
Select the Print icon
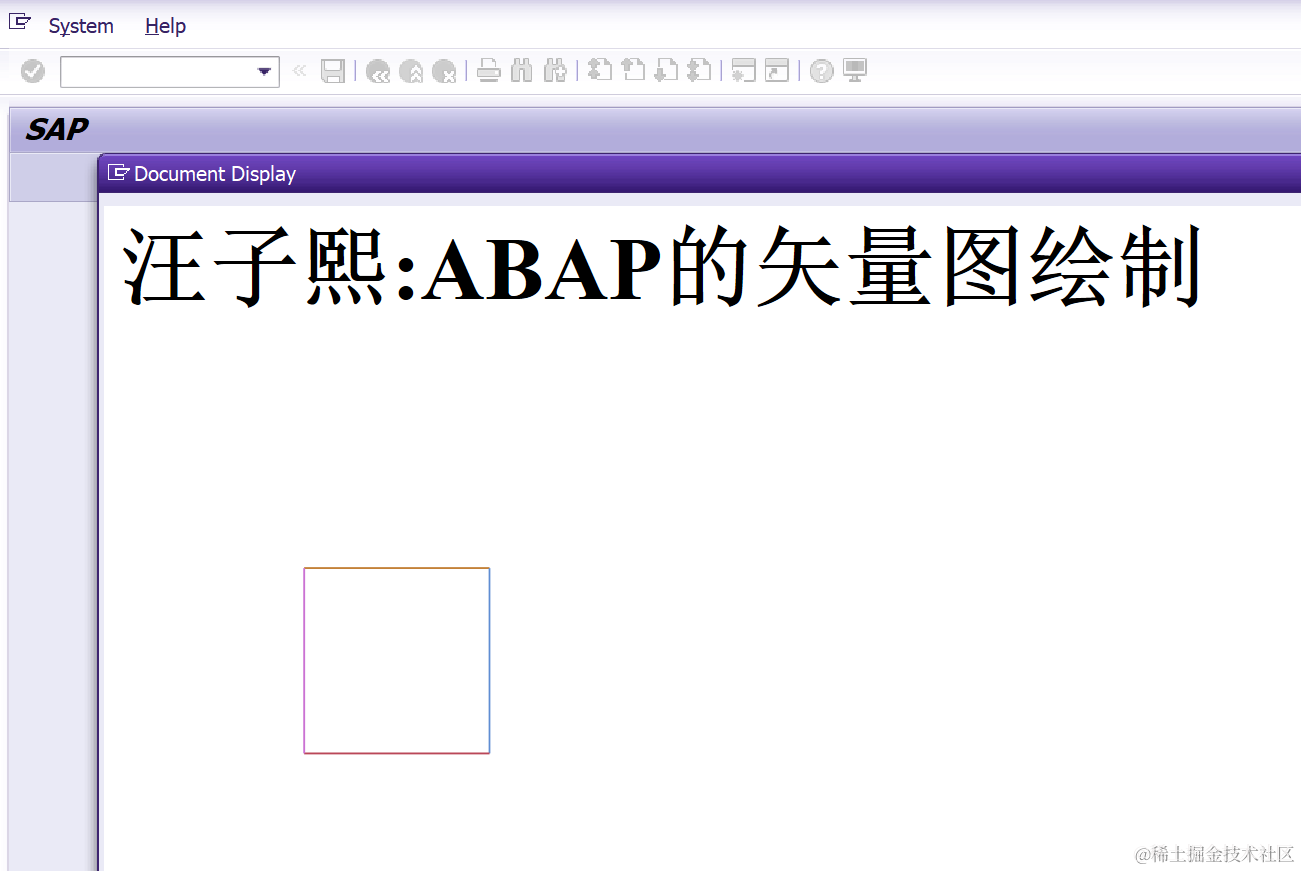click(488, 71)
